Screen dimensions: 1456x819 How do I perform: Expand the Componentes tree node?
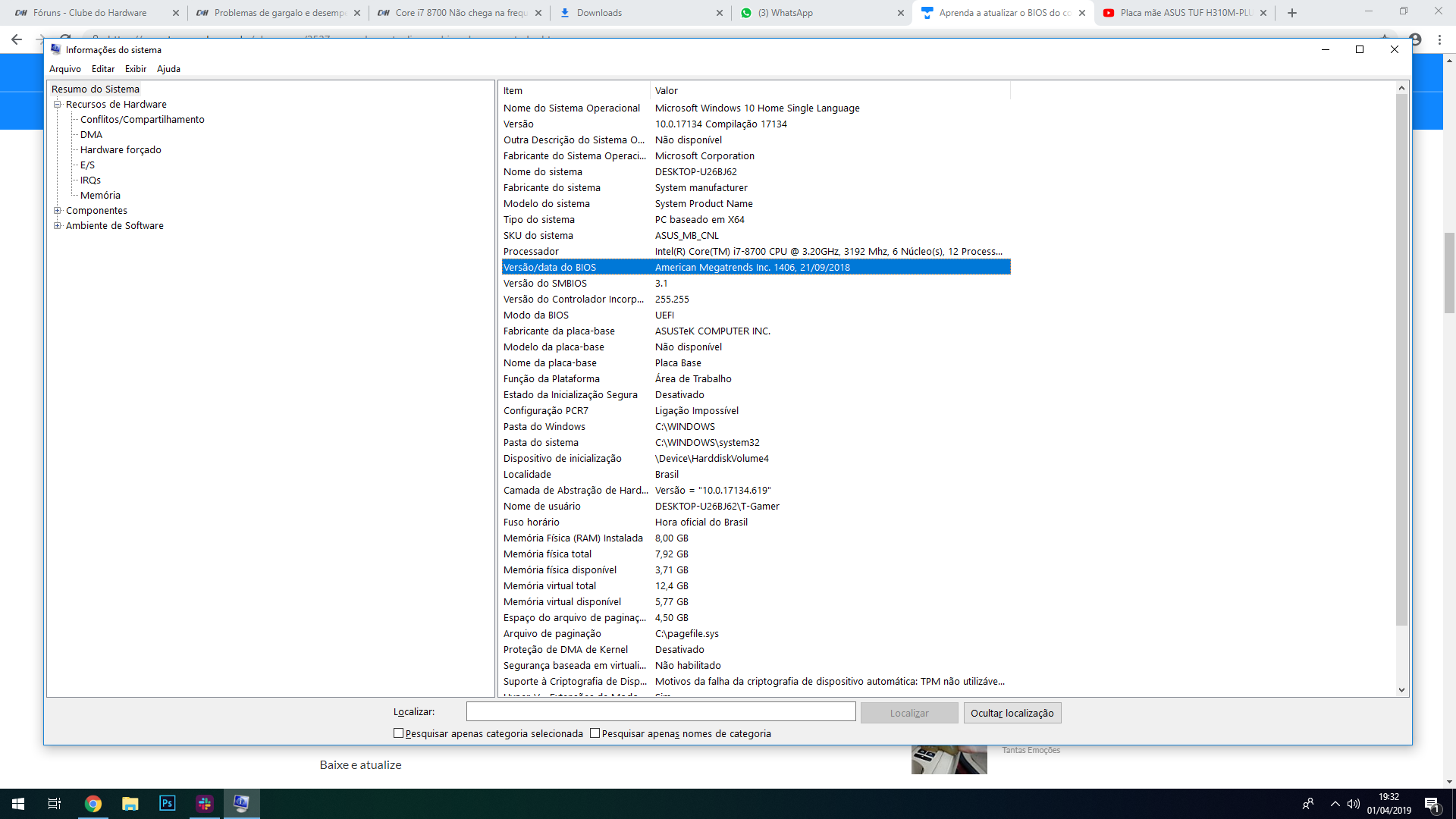(x=57, y=211)
